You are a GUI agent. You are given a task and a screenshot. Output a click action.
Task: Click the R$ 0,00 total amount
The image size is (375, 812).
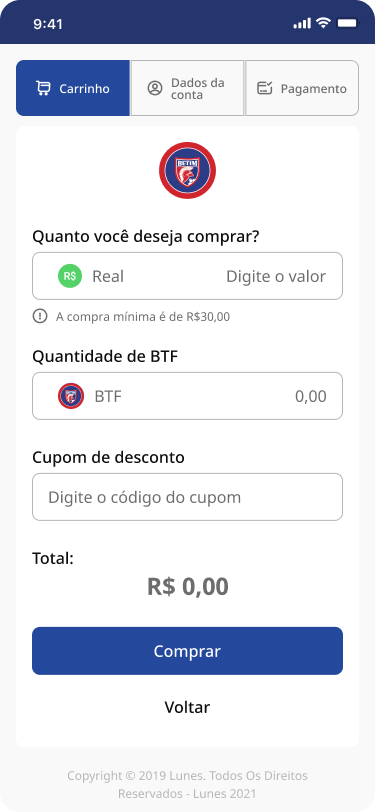188,587
